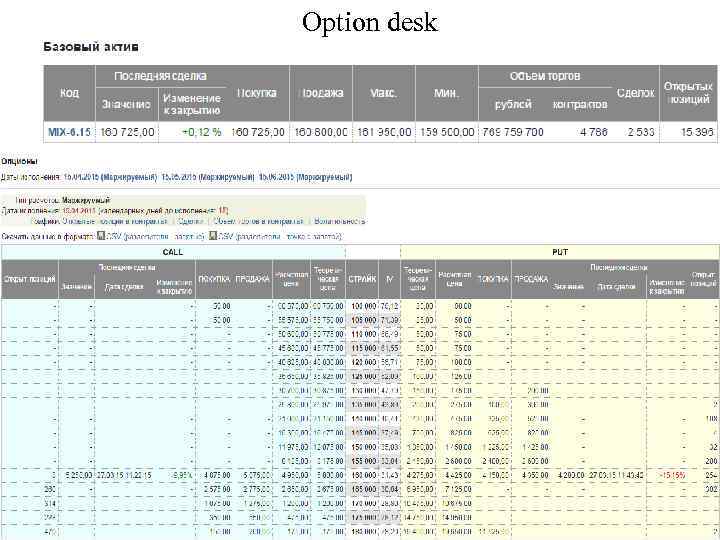This screenshot has width=720, height=540.
Task: Click the 161 950,00 maximum price cell
Action: 384,132
